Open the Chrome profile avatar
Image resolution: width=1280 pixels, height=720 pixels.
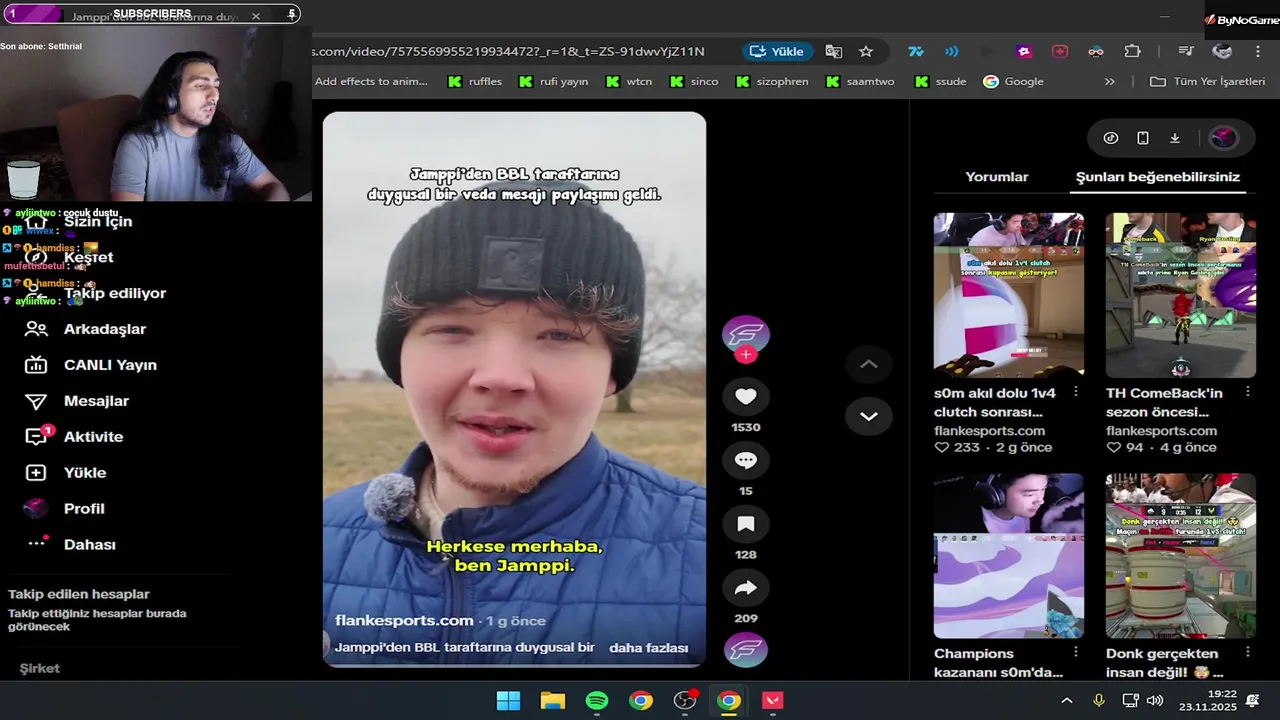(1222, 51)
